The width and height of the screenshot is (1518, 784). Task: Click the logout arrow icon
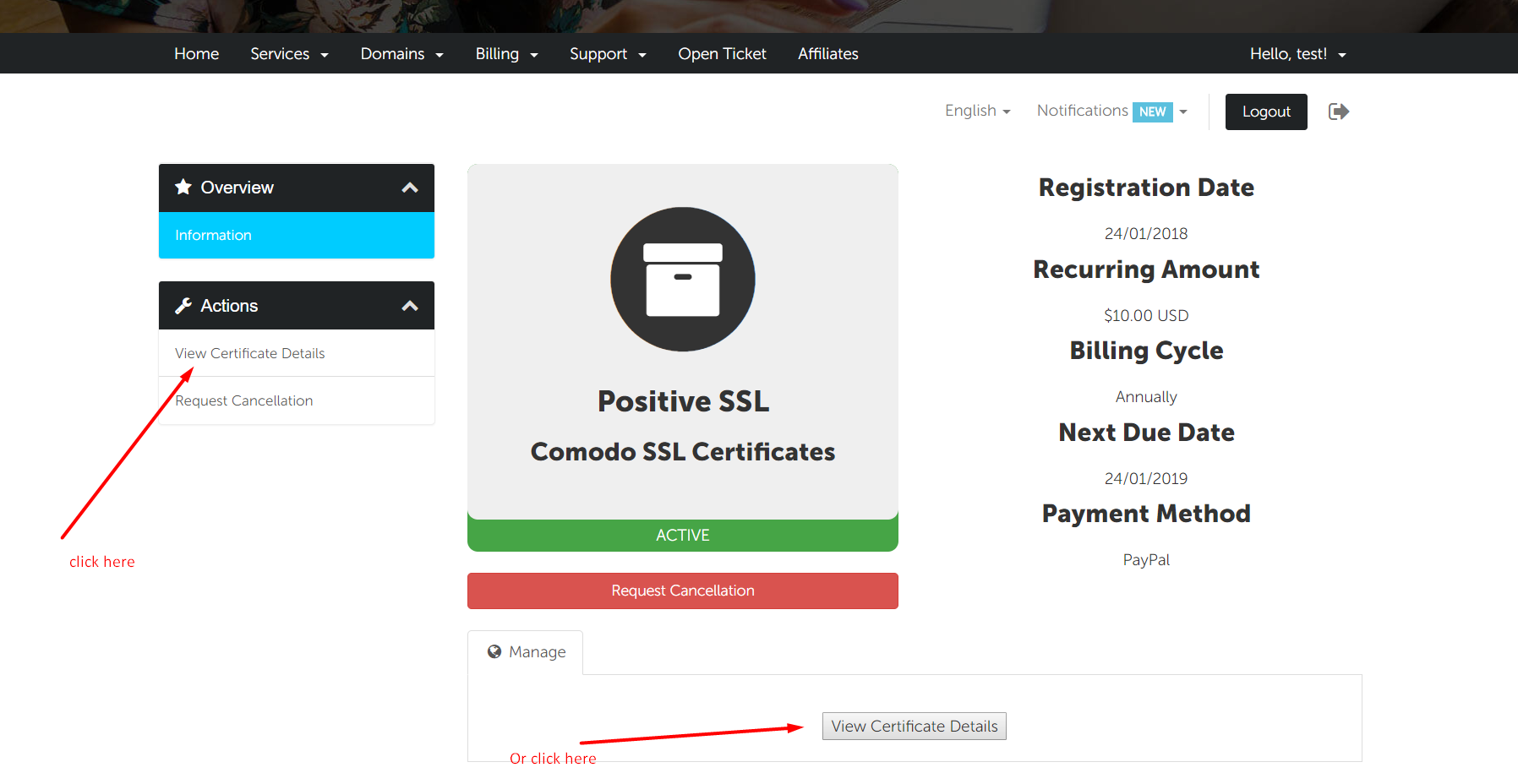(1339, 112)
